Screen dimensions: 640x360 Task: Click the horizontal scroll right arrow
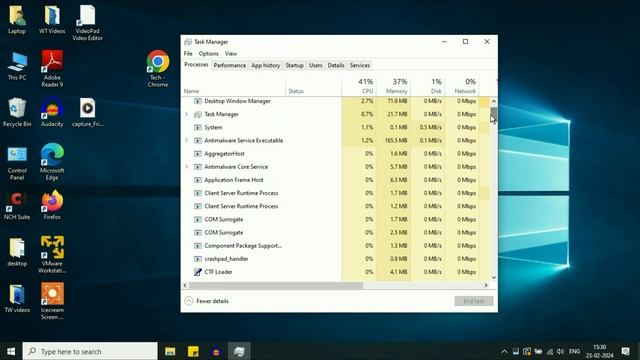point(486,285)
